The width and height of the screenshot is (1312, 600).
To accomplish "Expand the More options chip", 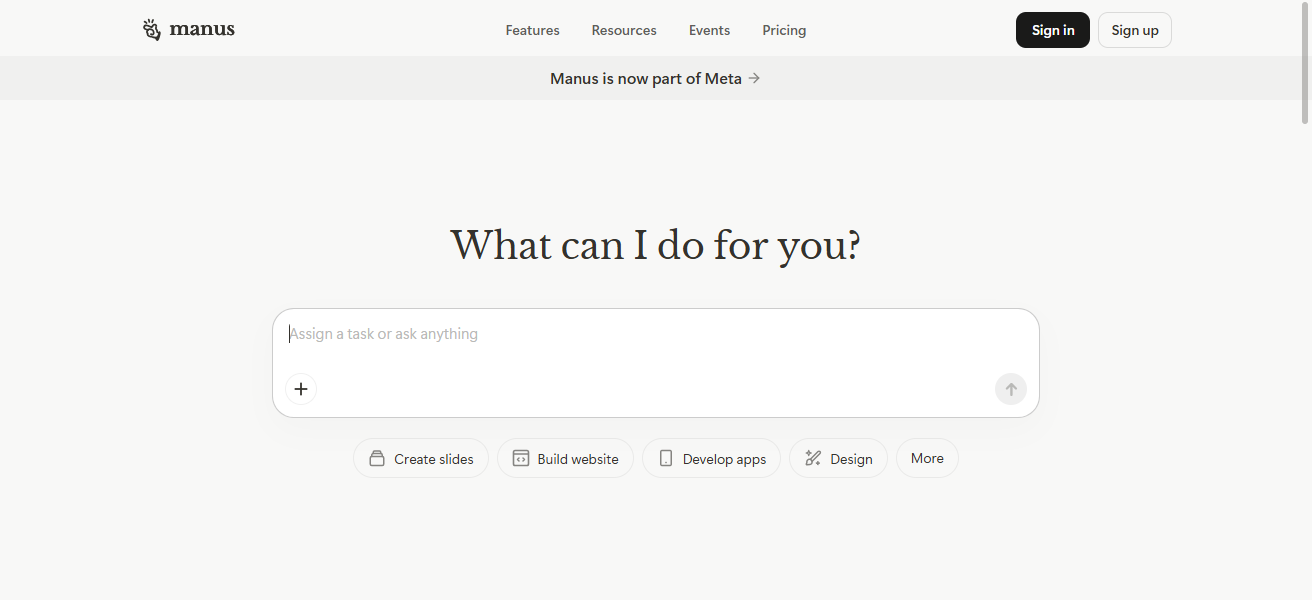I will point(927,458).
